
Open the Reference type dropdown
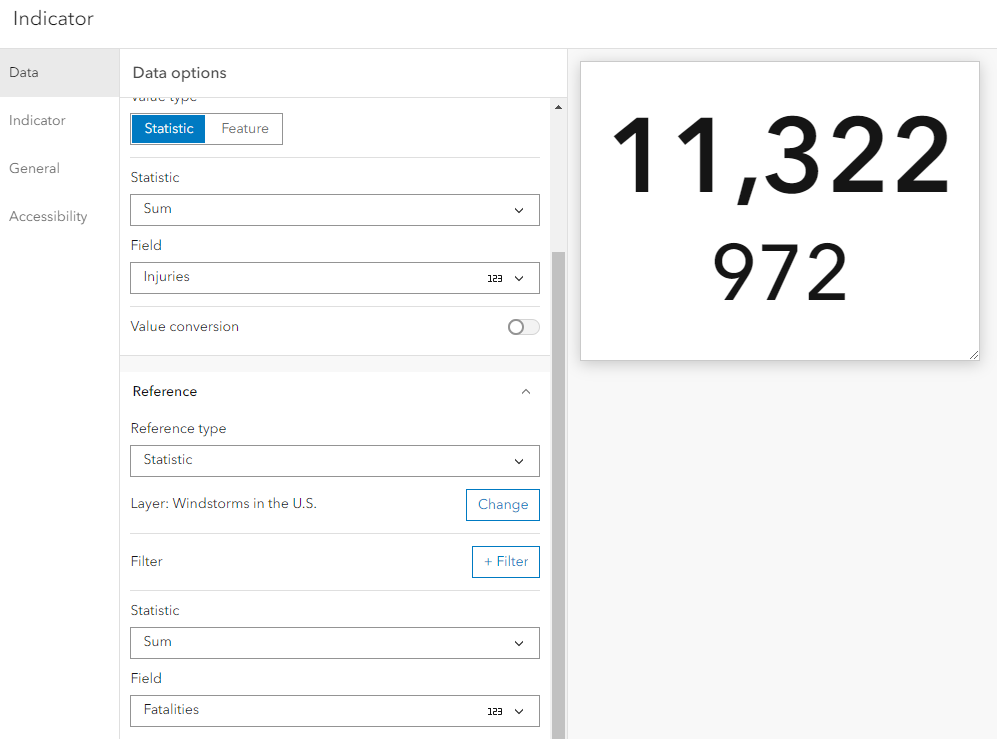pyautogui.click(x=334, y=461)
